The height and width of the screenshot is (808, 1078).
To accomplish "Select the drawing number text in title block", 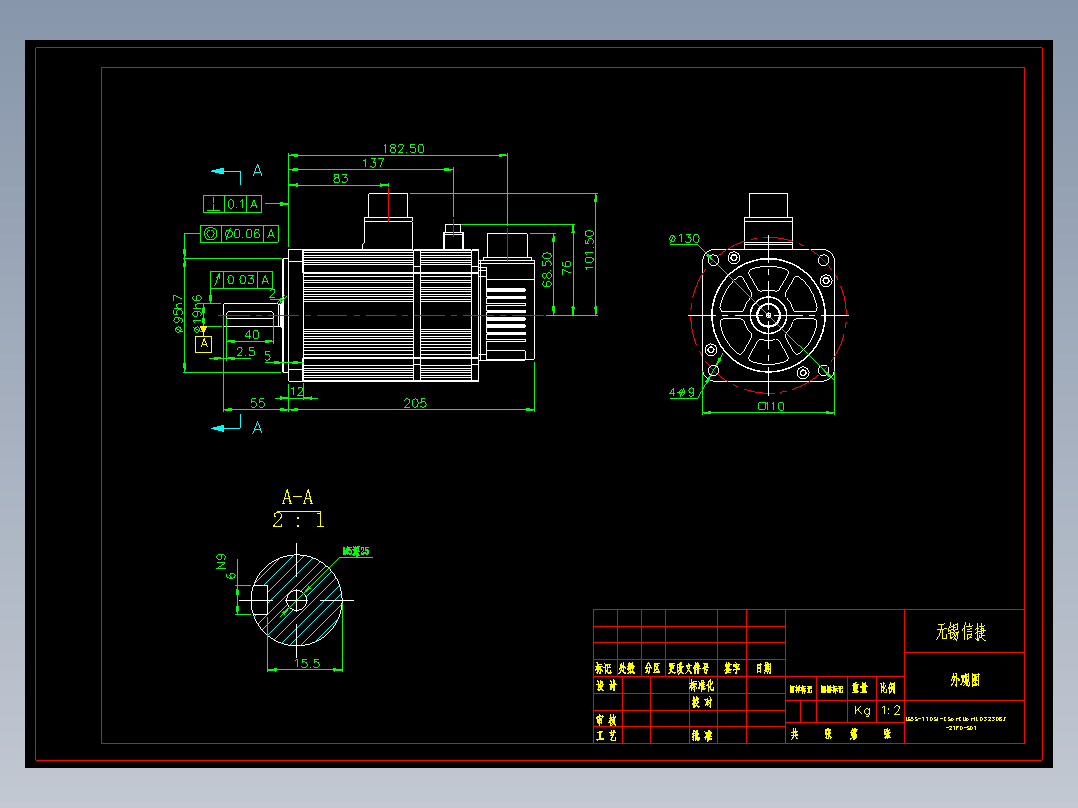I will click(x=956, y=723).
